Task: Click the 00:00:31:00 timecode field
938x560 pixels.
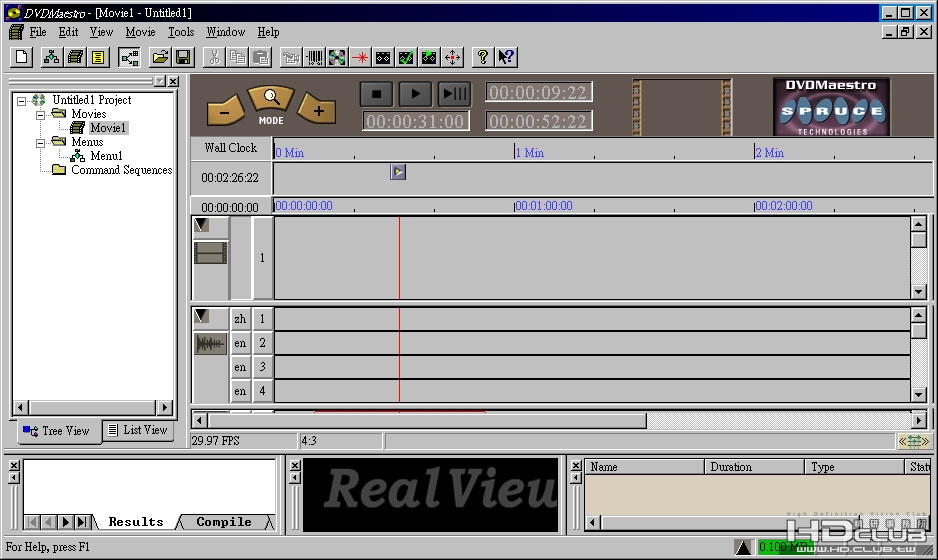Action: click(415, 121)
